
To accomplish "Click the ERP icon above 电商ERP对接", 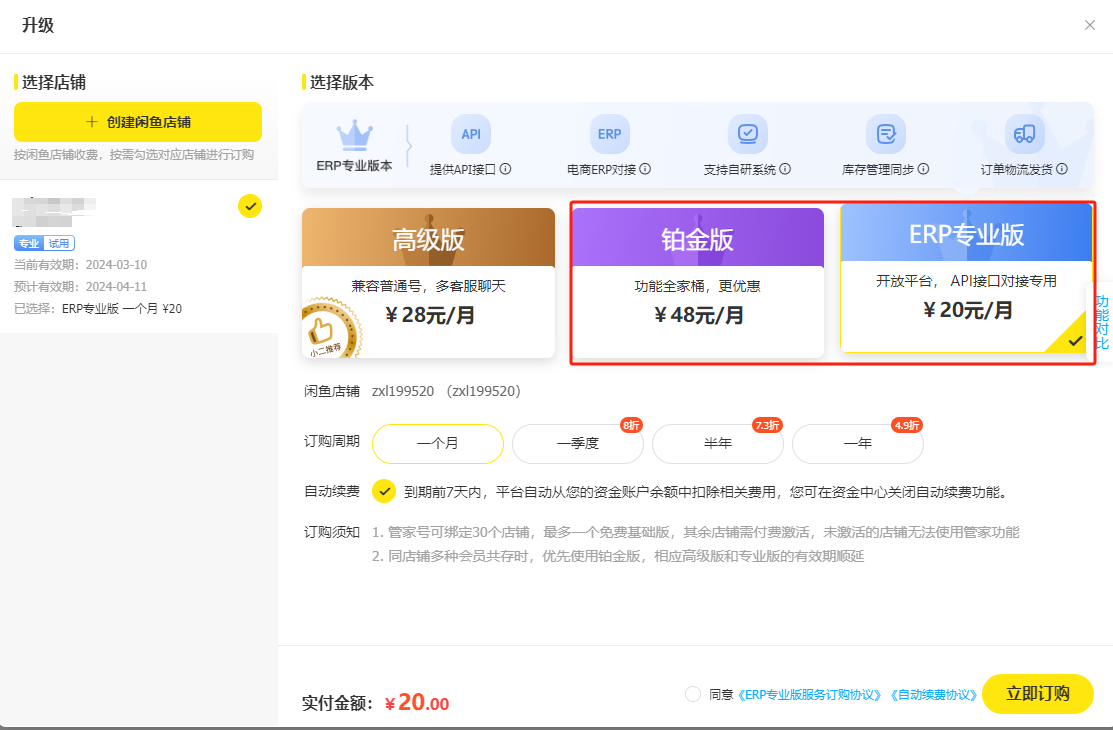I will (609, 134).
